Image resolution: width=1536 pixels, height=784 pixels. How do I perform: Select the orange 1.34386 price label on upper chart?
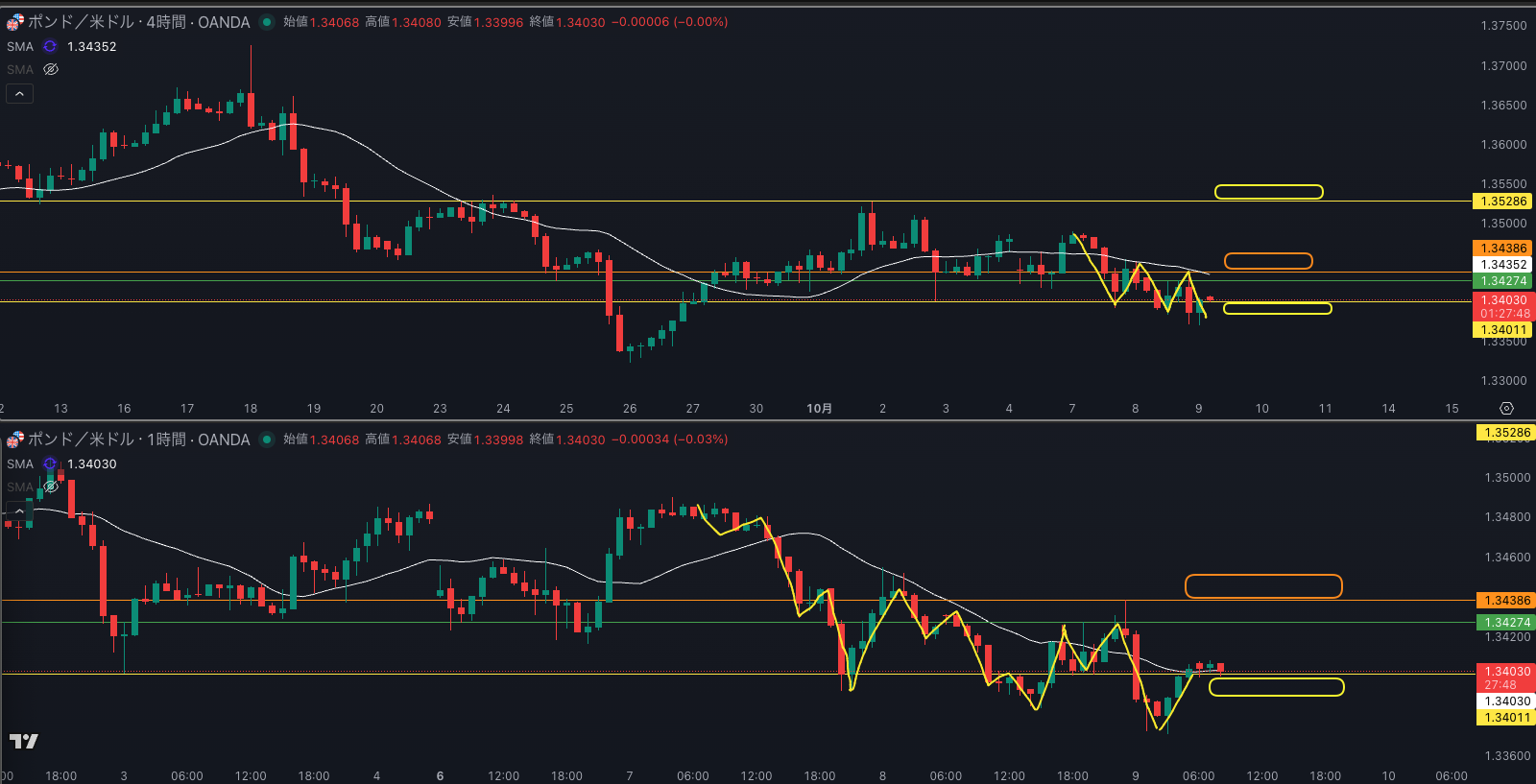tap(1503, 249)
